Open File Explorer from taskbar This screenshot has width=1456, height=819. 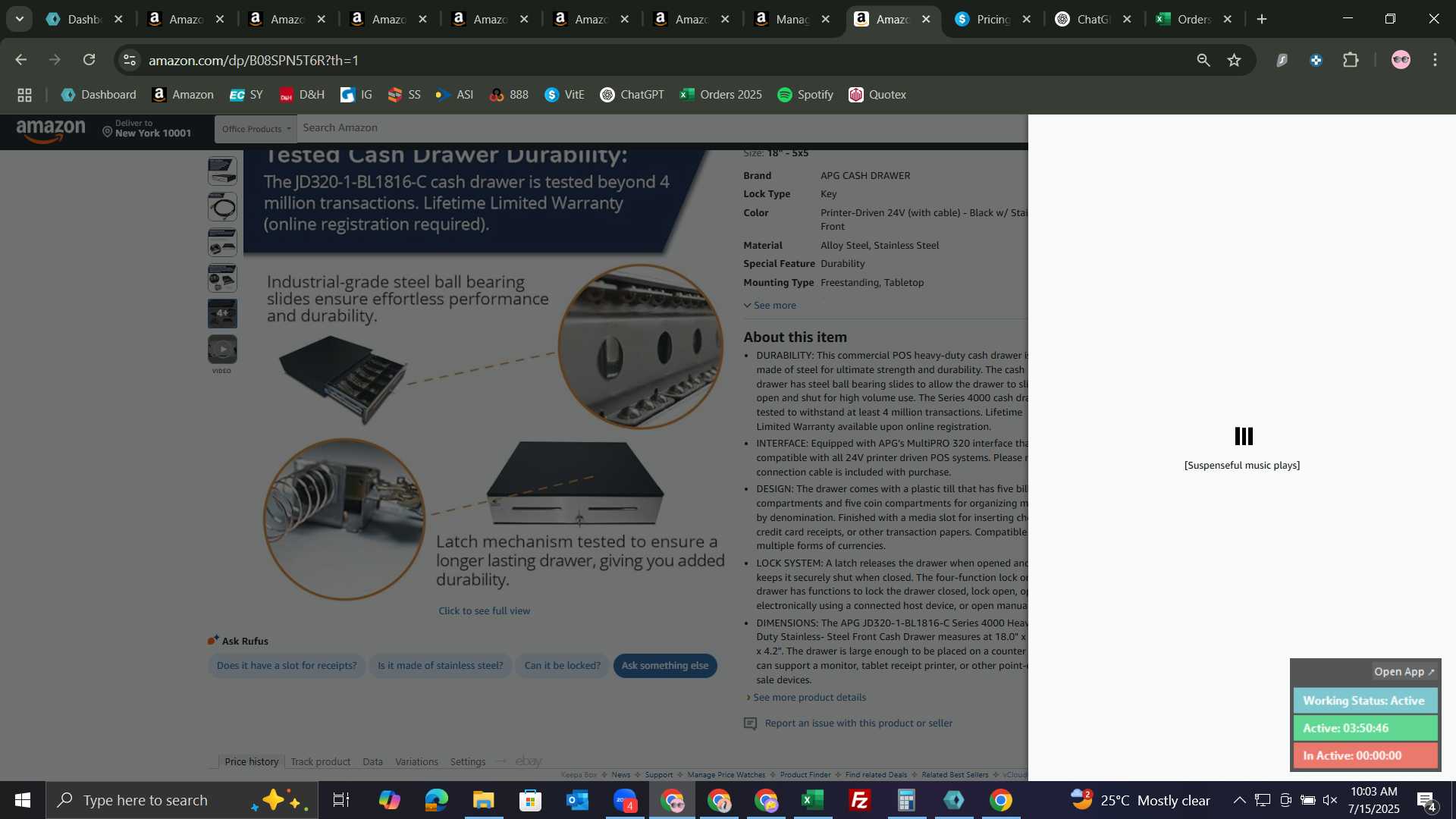click(x=483, y=800)
